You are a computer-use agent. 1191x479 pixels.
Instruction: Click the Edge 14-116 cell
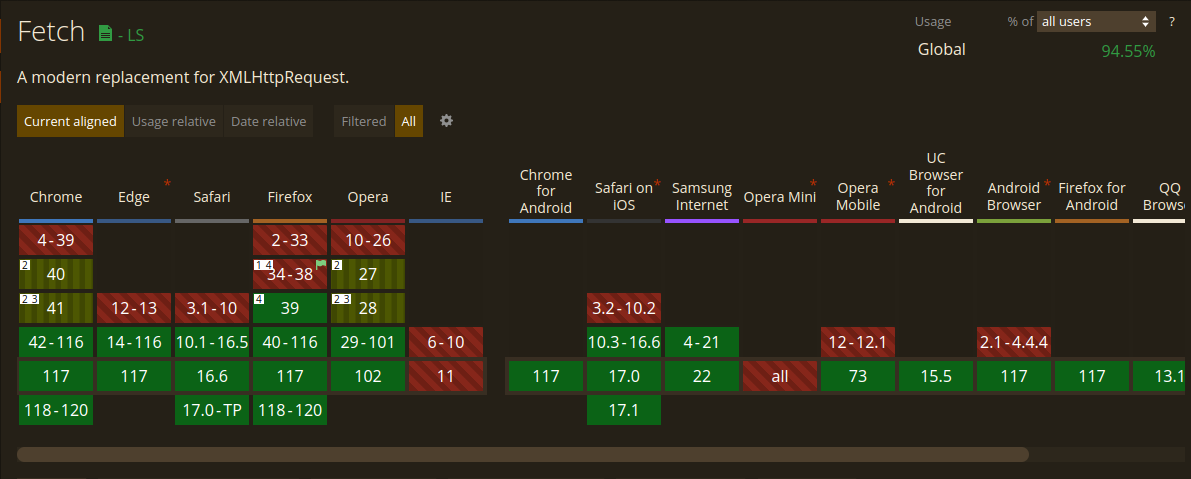tap(134, 342)
